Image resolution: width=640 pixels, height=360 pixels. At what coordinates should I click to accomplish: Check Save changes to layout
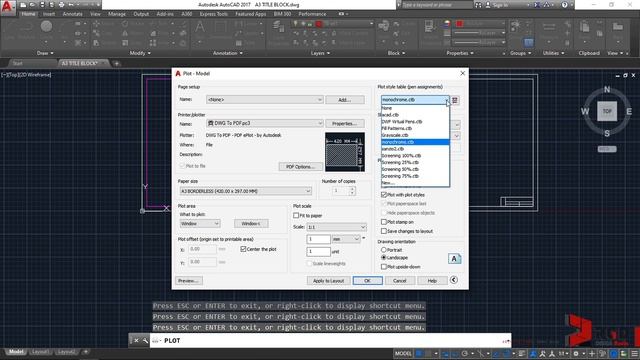(x=384, y=231)
